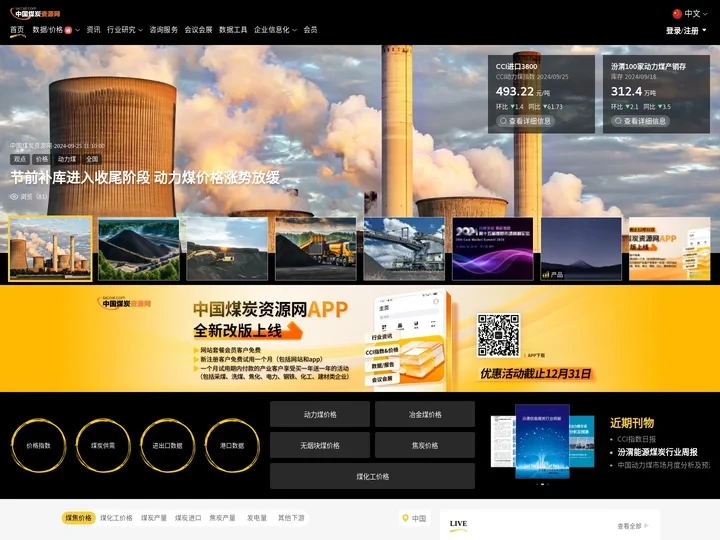
Task: Click the QR code on APP banner
Action: tap(498, 335)
